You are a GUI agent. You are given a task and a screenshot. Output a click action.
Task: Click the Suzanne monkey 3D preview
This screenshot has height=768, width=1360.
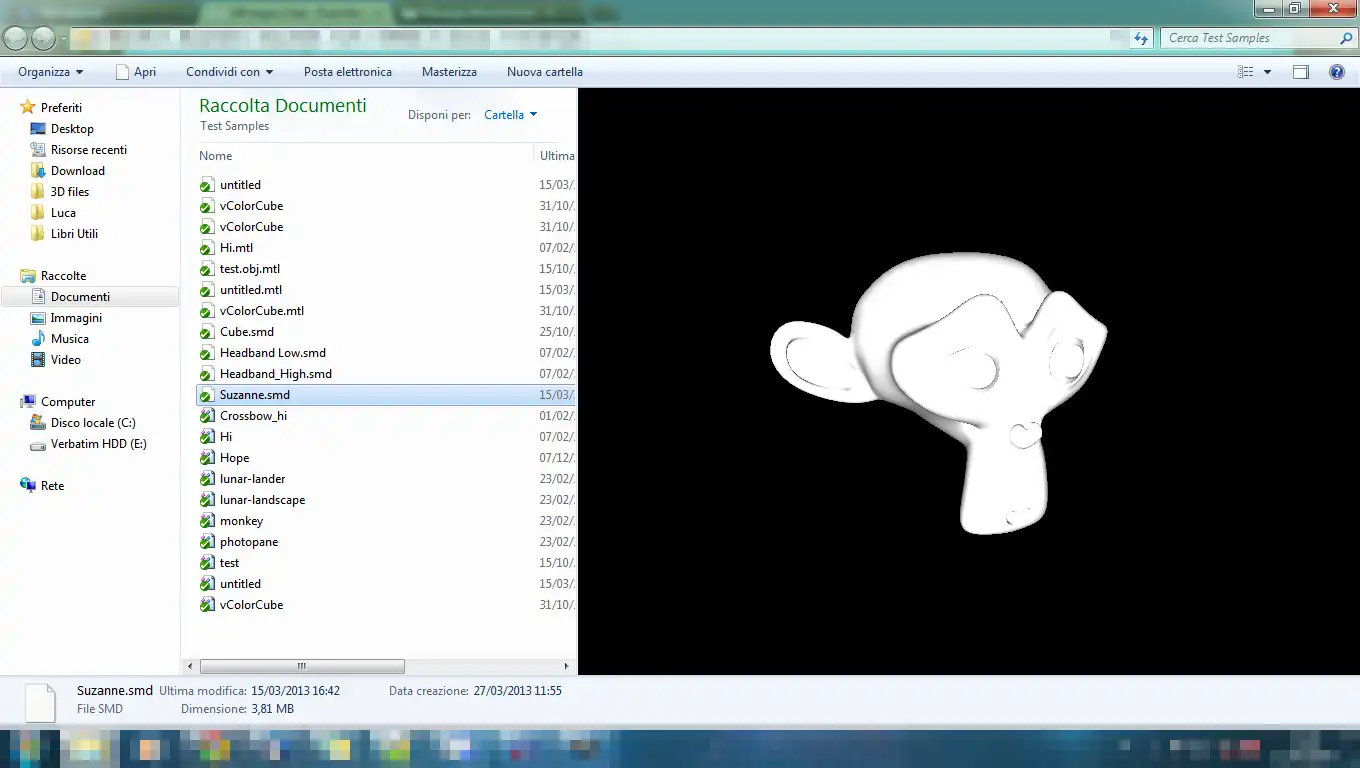point(939,392)
